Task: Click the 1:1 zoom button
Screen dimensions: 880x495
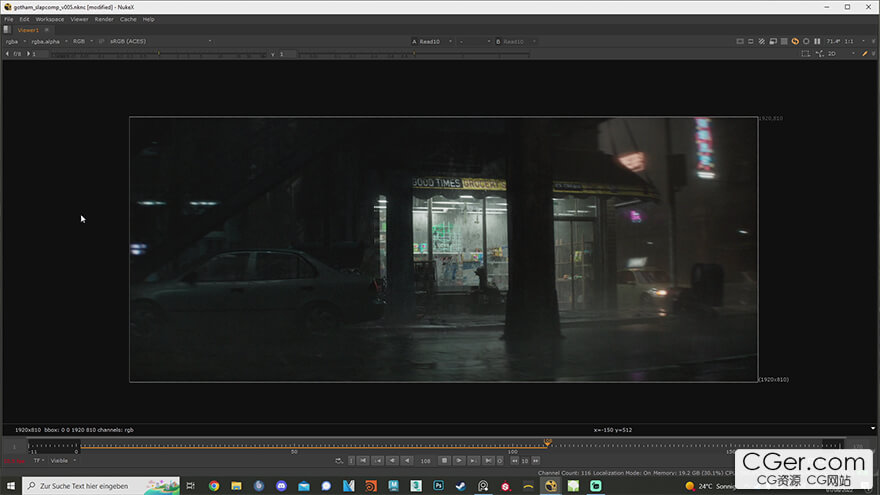Action: coord(849,41)
